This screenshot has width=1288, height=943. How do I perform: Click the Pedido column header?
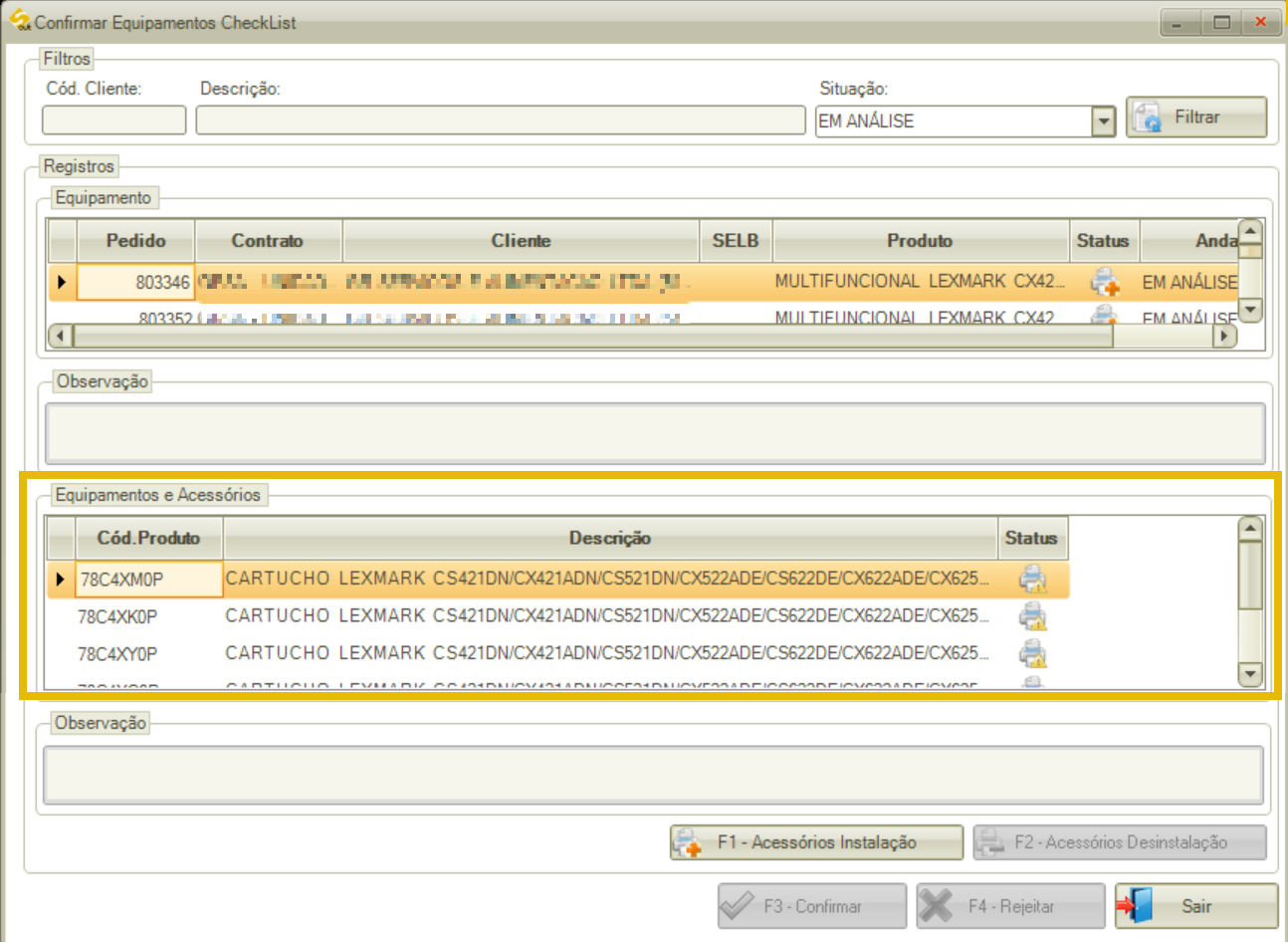135,241
